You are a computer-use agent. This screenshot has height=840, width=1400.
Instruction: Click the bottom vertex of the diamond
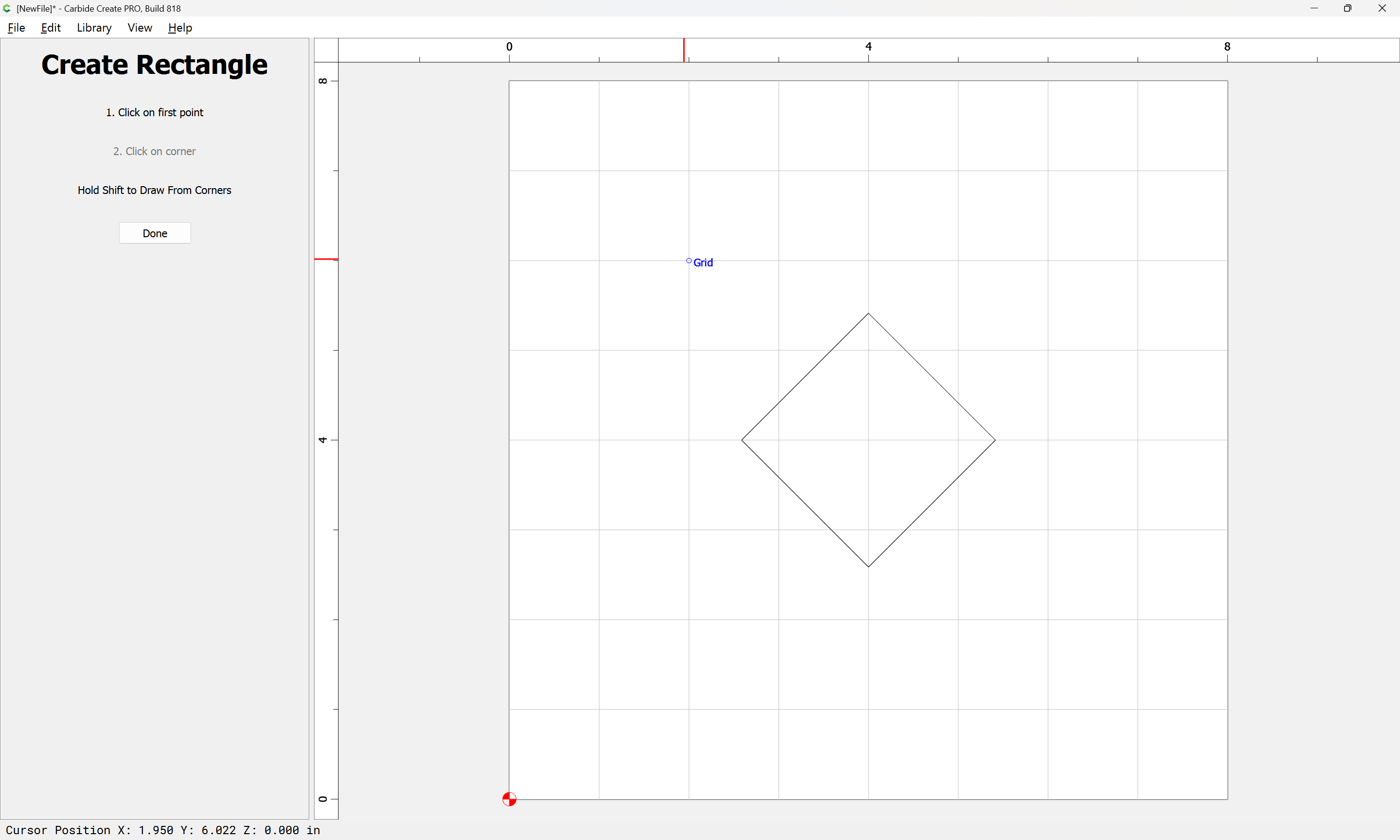[x=868, y=567]
